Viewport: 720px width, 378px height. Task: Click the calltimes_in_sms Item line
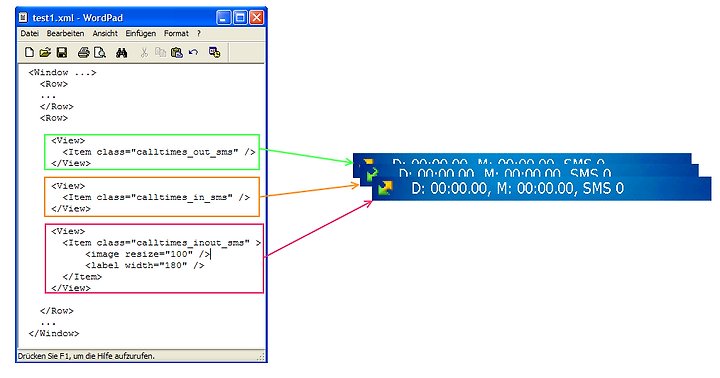(x=156, y=197)
